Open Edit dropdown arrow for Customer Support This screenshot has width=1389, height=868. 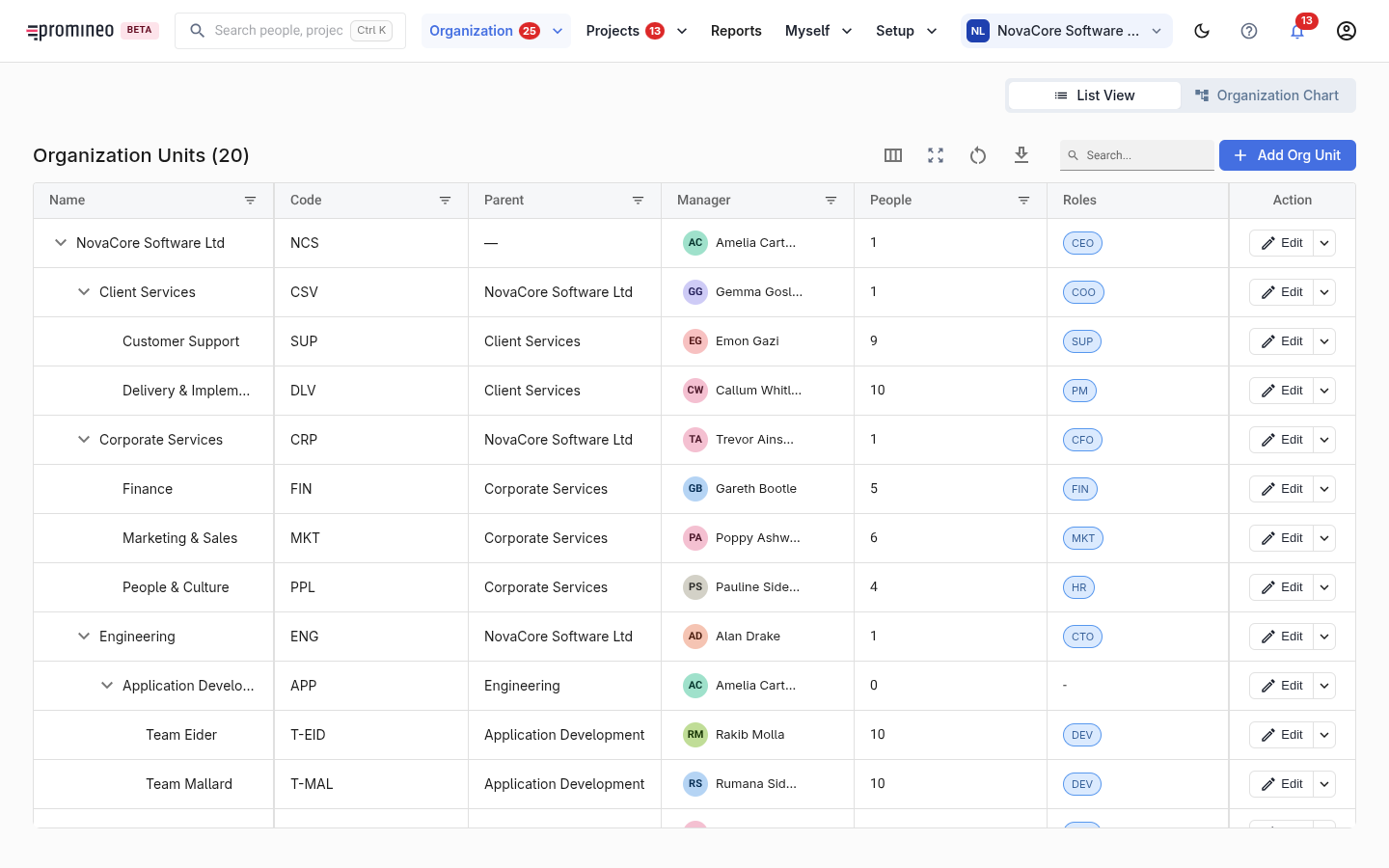click(1324, 341)
